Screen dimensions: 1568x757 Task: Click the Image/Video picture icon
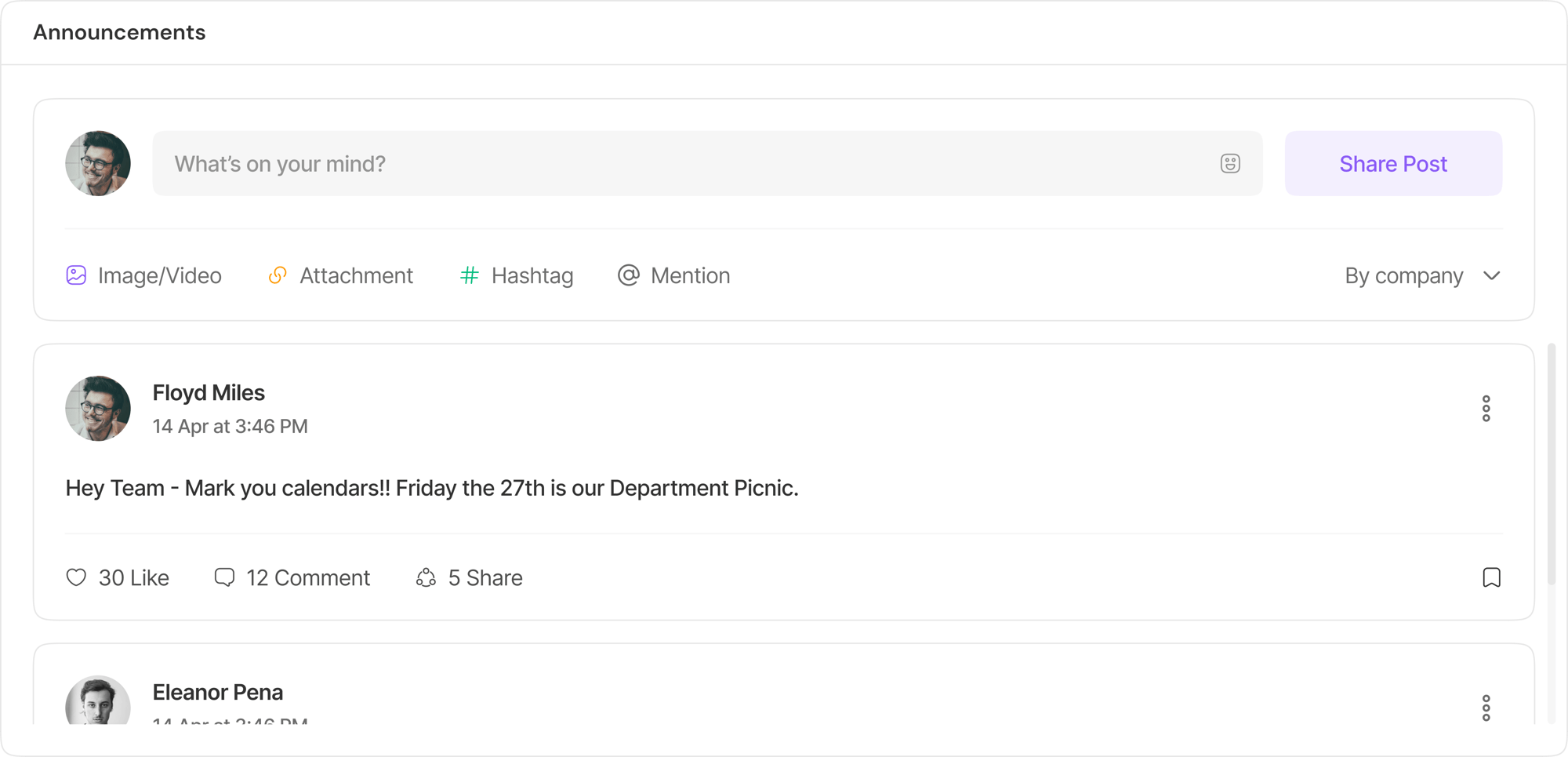pos(76,275)
